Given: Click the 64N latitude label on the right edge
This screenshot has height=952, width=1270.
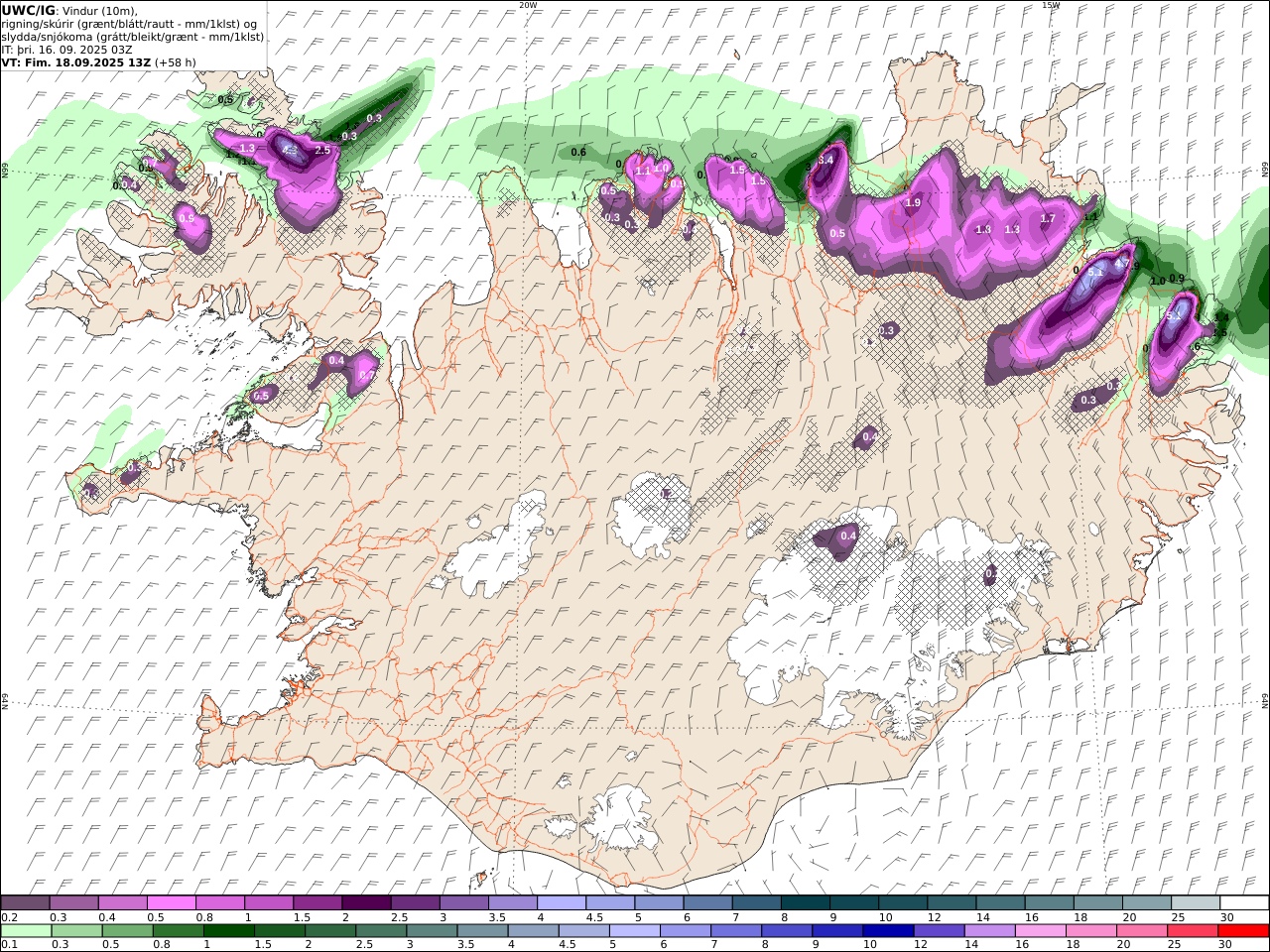Looking at the screenshot, I should click(1265, 701).
